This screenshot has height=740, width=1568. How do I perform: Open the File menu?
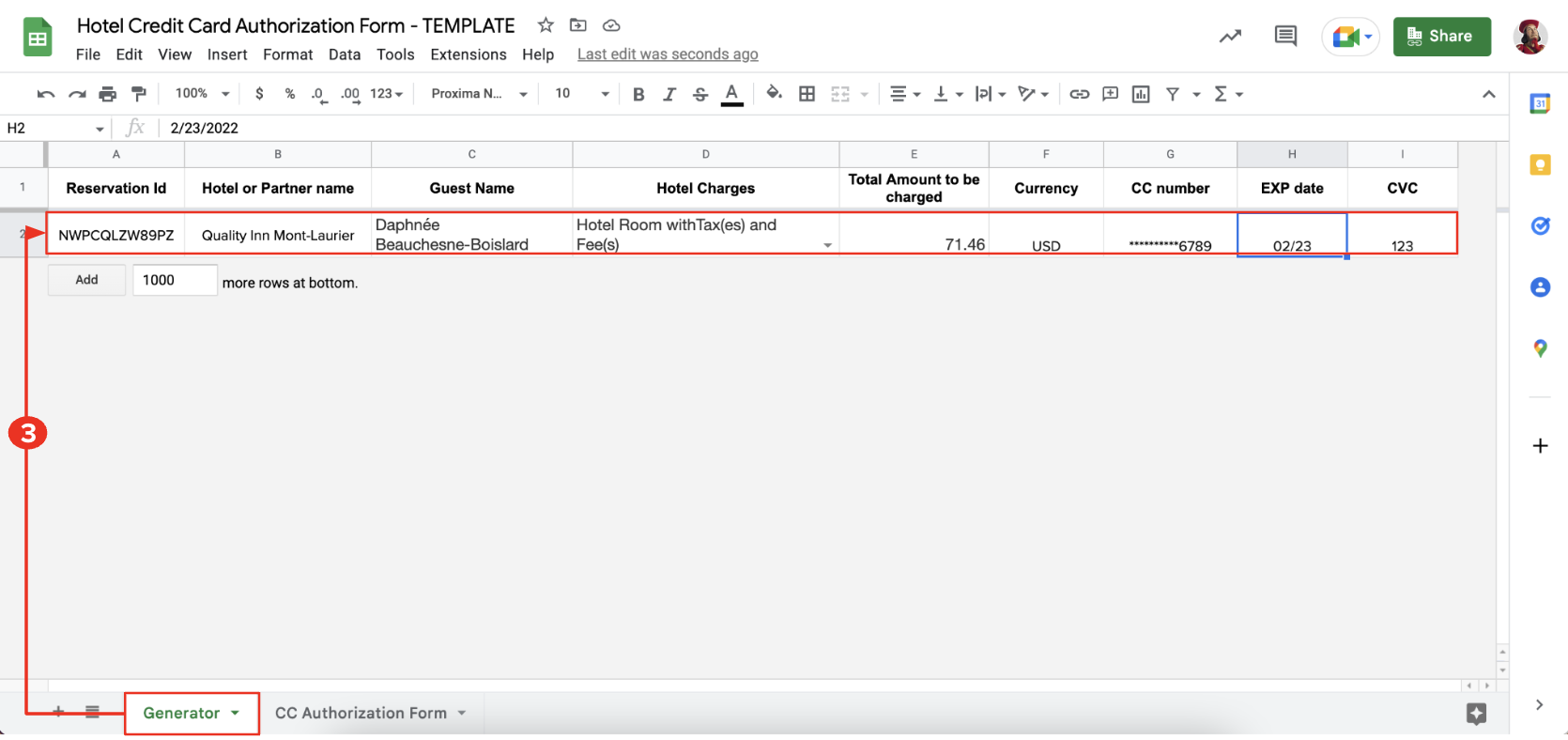(x=88, y=54)
